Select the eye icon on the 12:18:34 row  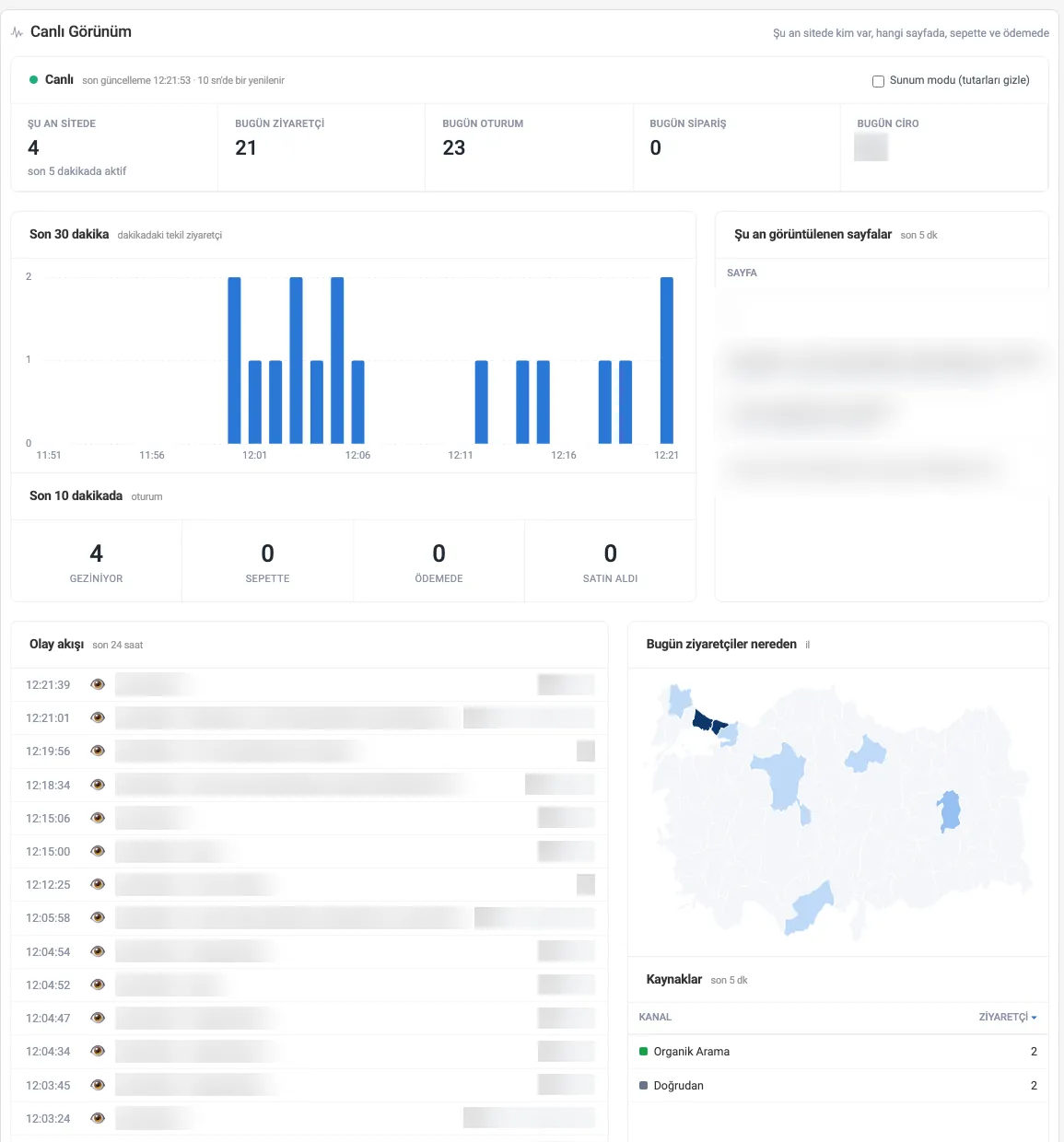pyautogui.click(x=98, y=785)
